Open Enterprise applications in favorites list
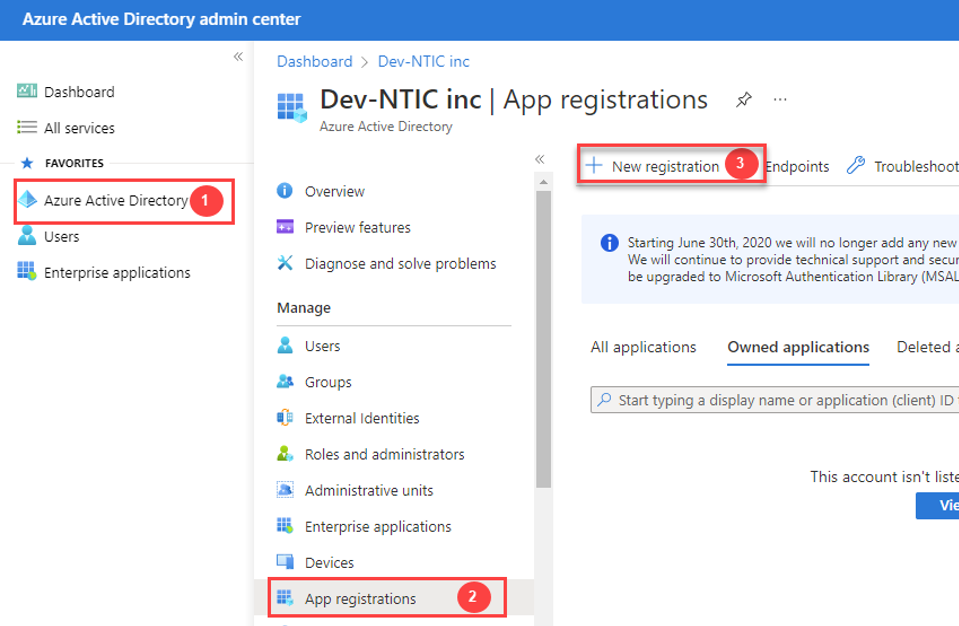The image size is (959, 626). pyautogui.click(x=117, y=273)
